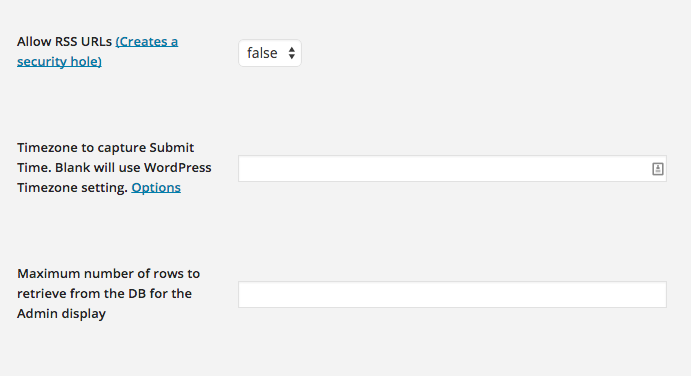
Task: Expand the true/false combo box for RSS URLs
Action: [270, 53]
